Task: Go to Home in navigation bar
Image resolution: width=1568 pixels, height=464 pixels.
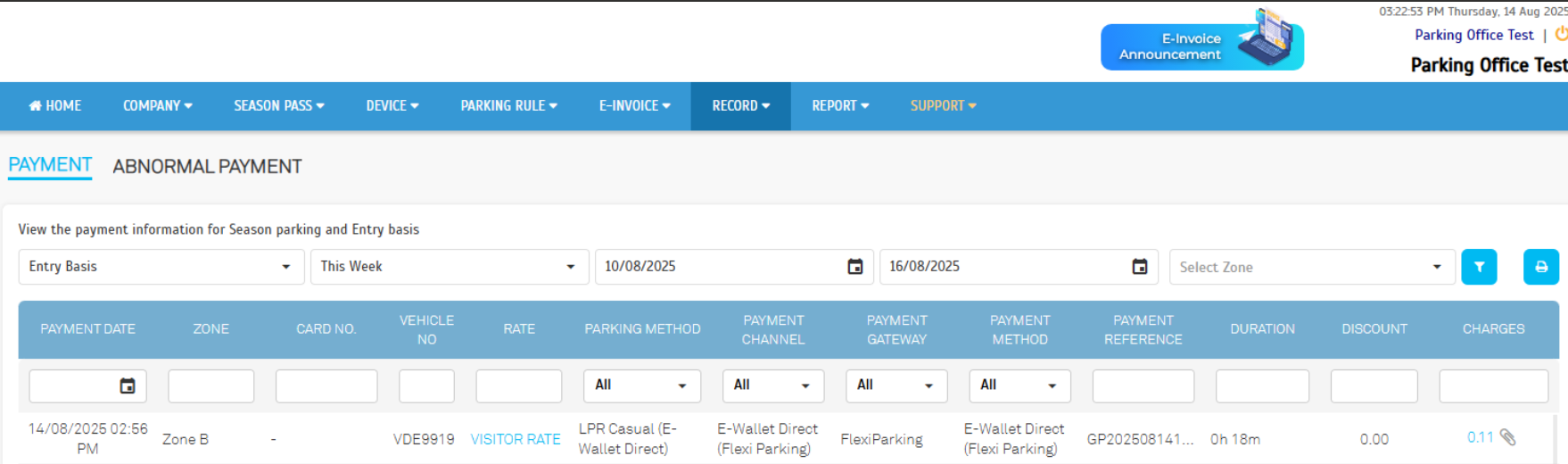Action: point(55,106)
